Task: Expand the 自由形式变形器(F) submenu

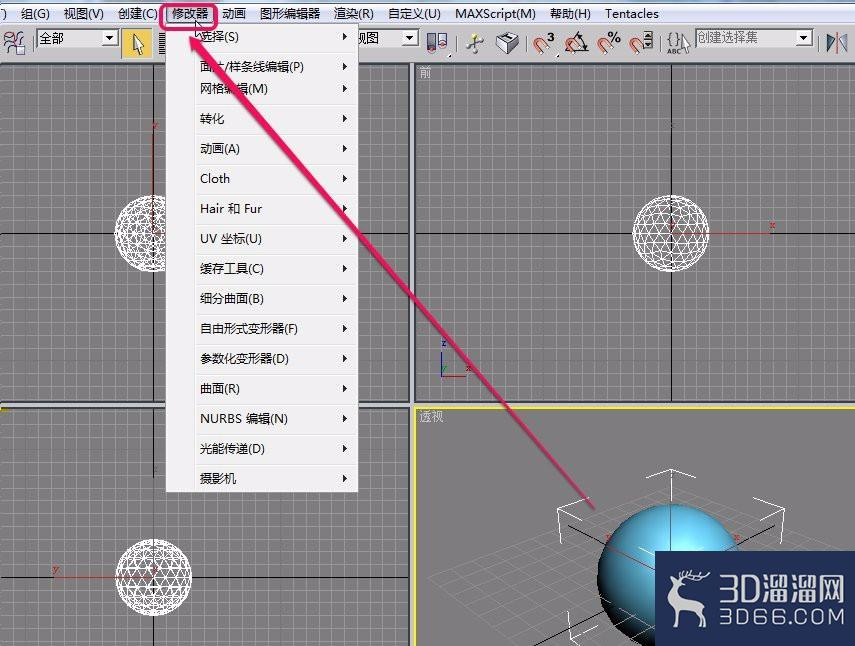Action: [262, 328]
